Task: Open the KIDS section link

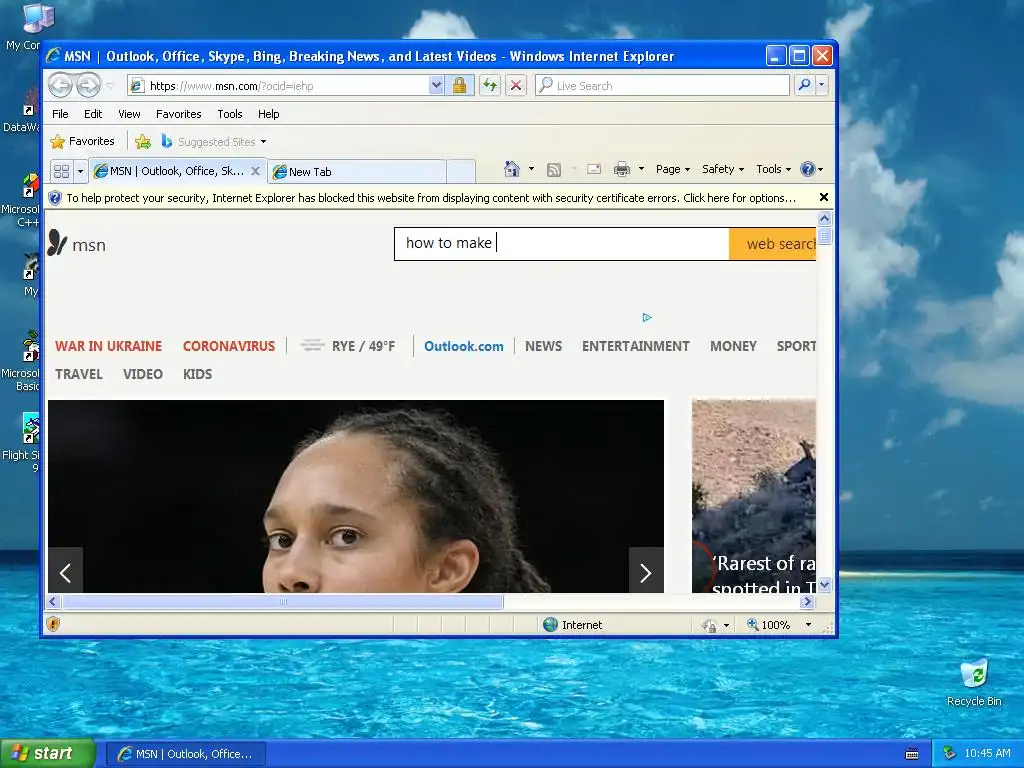Action: coord(197,374)
